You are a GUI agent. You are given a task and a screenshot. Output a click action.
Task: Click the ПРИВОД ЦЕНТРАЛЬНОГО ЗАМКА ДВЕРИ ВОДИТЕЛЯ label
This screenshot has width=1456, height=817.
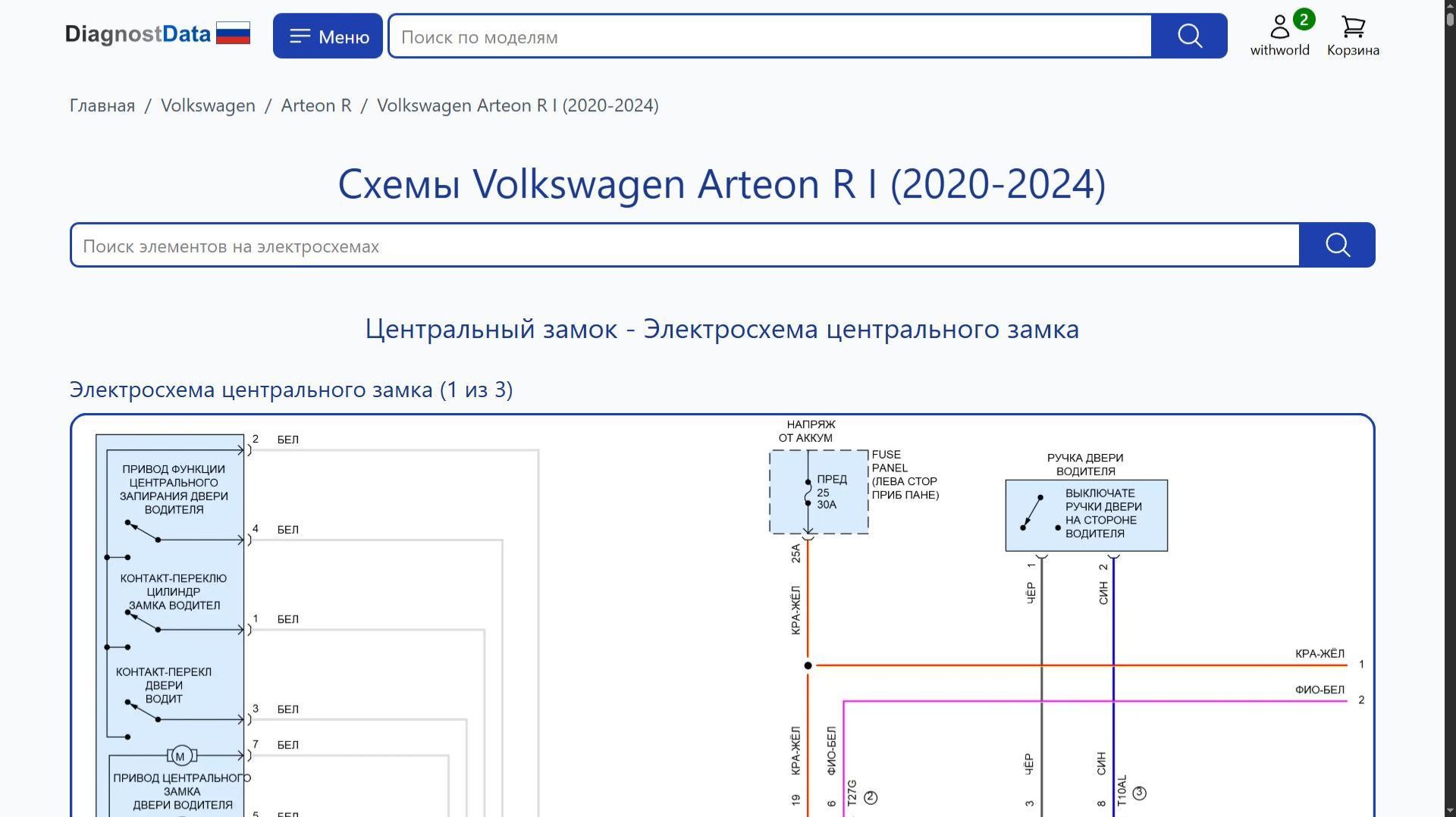[182, 791]
